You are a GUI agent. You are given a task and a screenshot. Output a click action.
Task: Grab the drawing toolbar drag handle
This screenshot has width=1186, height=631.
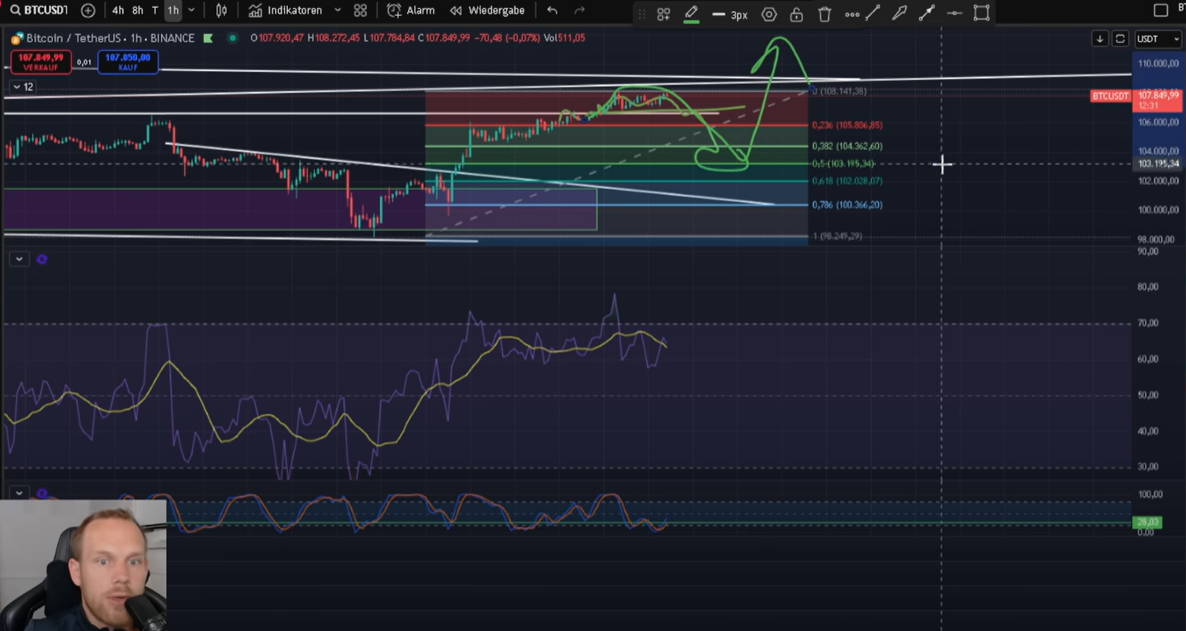click(x=642, y=14)
